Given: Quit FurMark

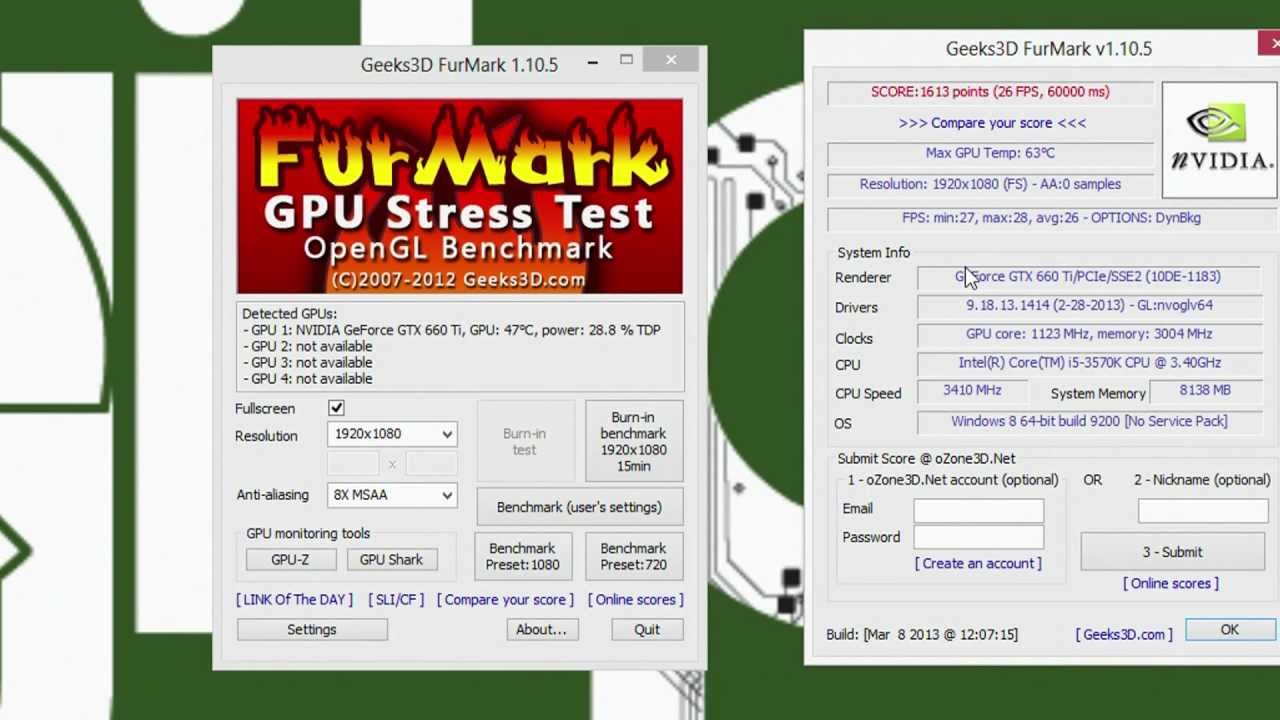Looking at the screenshot, I should tap(646, 629).
